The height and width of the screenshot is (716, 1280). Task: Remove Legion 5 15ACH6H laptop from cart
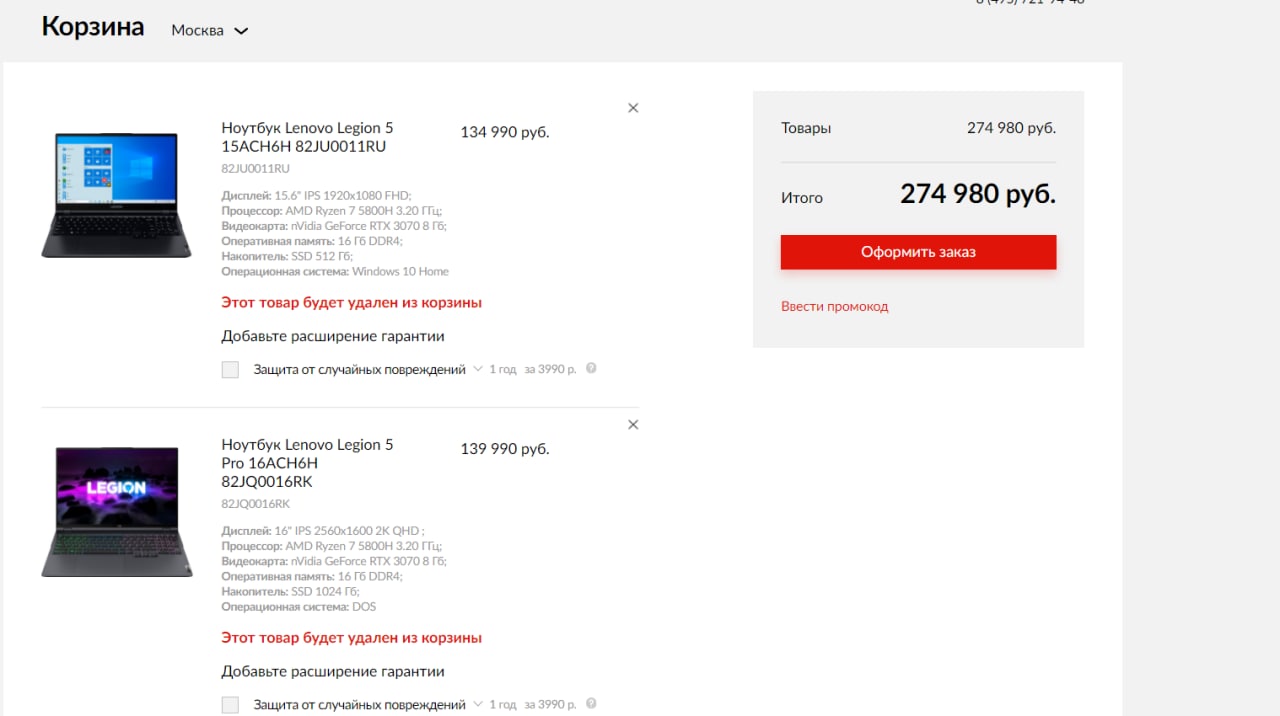coord(633,108)
